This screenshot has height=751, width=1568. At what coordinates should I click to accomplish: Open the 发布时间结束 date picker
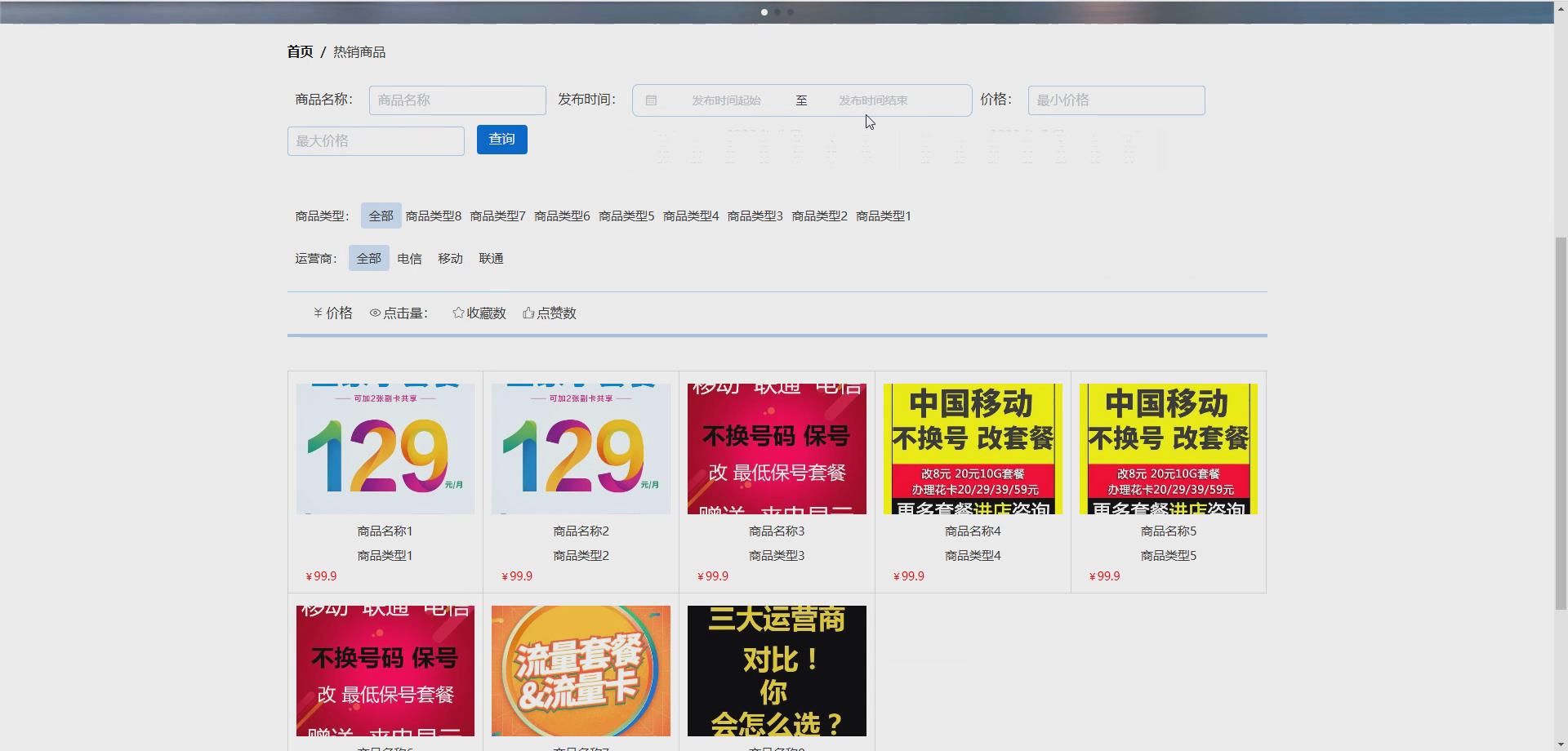pos(871,100)
